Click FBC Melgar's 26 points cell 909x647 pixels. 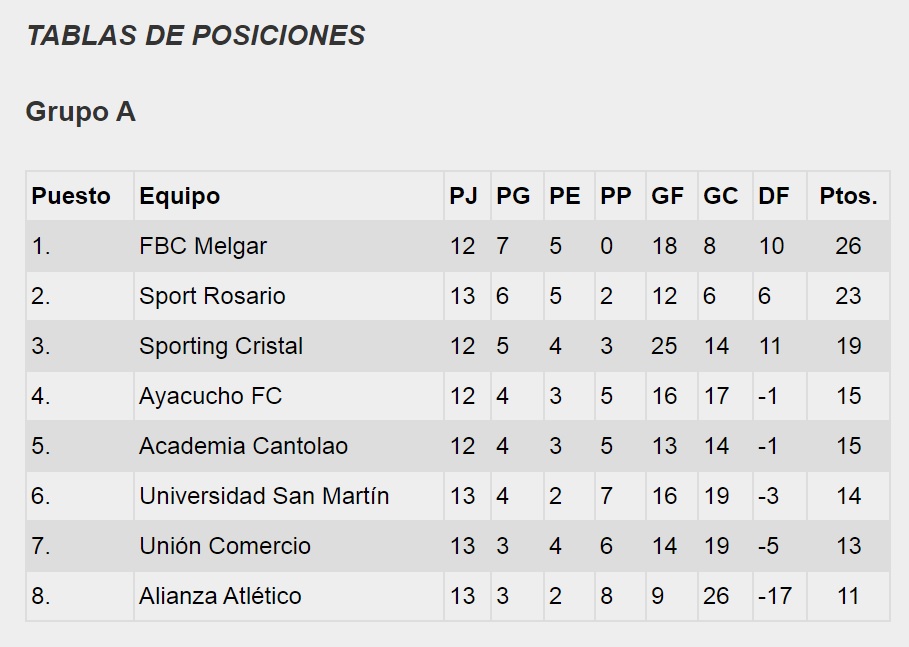[848, 246]
